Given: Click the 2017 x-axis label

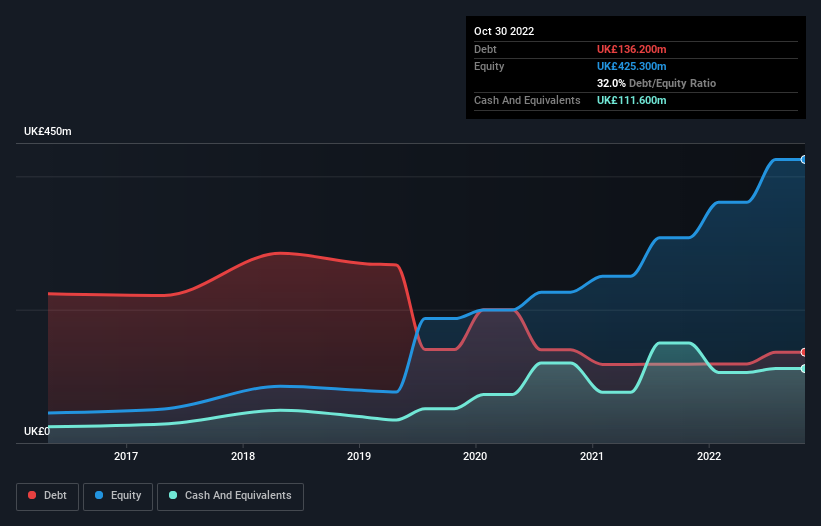Looking at the screenshot, I should pos(126,456).
